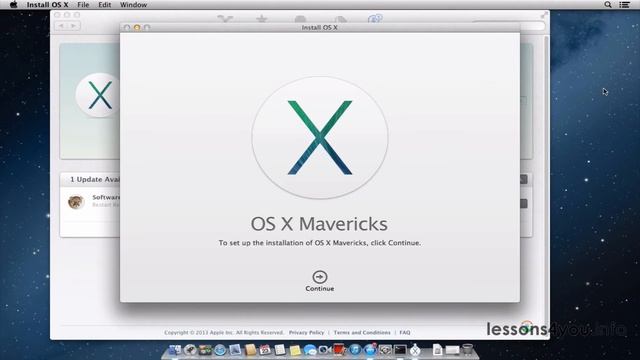640x360 pixels.
Task: Launch FaceTime from the Dock
Action: (x=325, y=350)
